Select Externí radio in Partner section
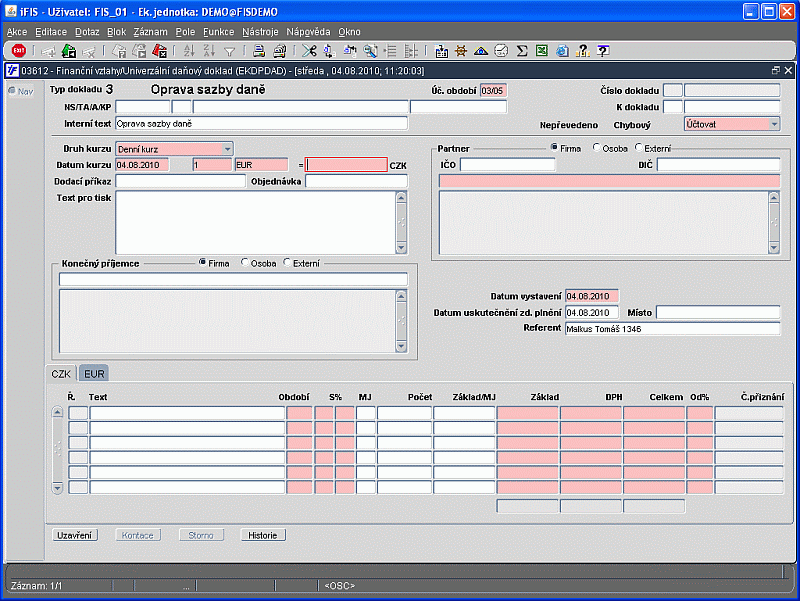This screenshot has width=800, height=601. point(638,147)
